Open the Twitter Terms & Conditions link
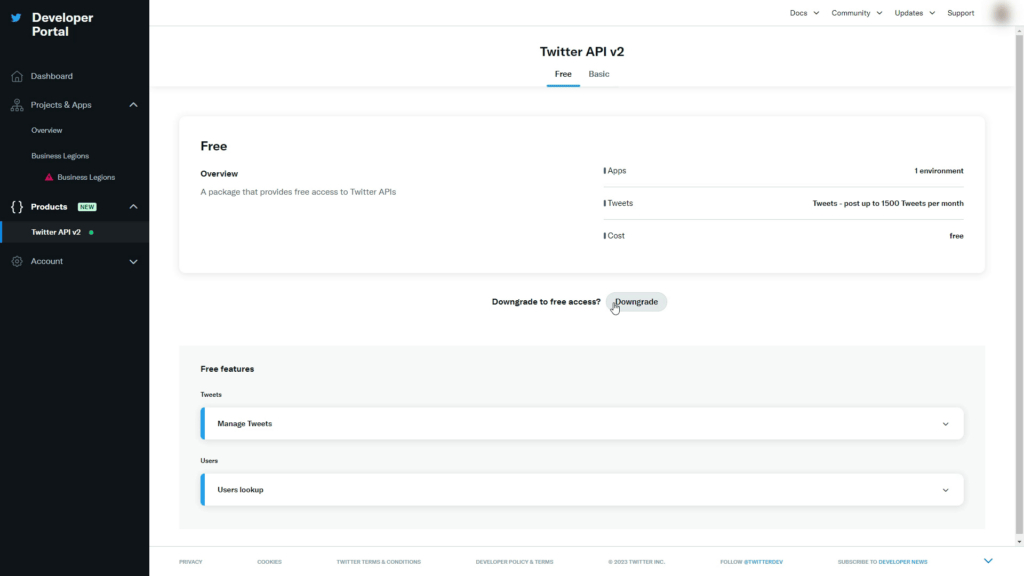 [380, 561]
